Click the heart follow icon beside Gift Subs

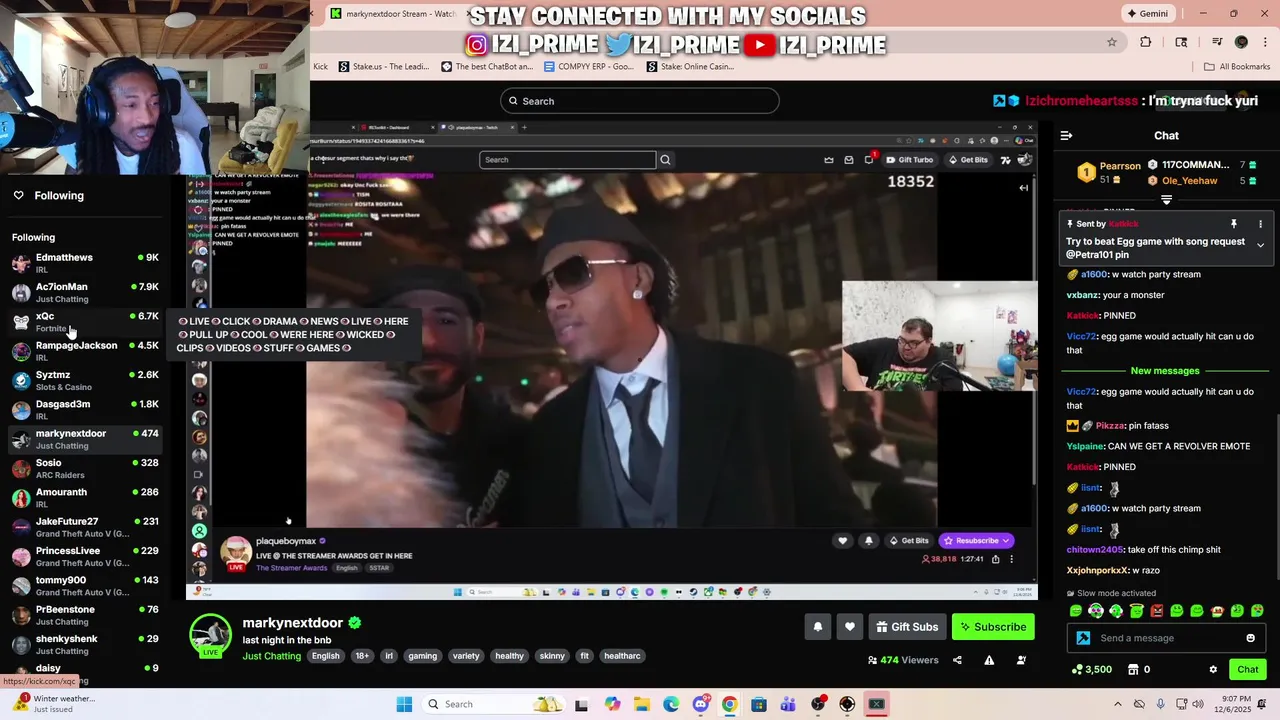click(x=849, y=627)
